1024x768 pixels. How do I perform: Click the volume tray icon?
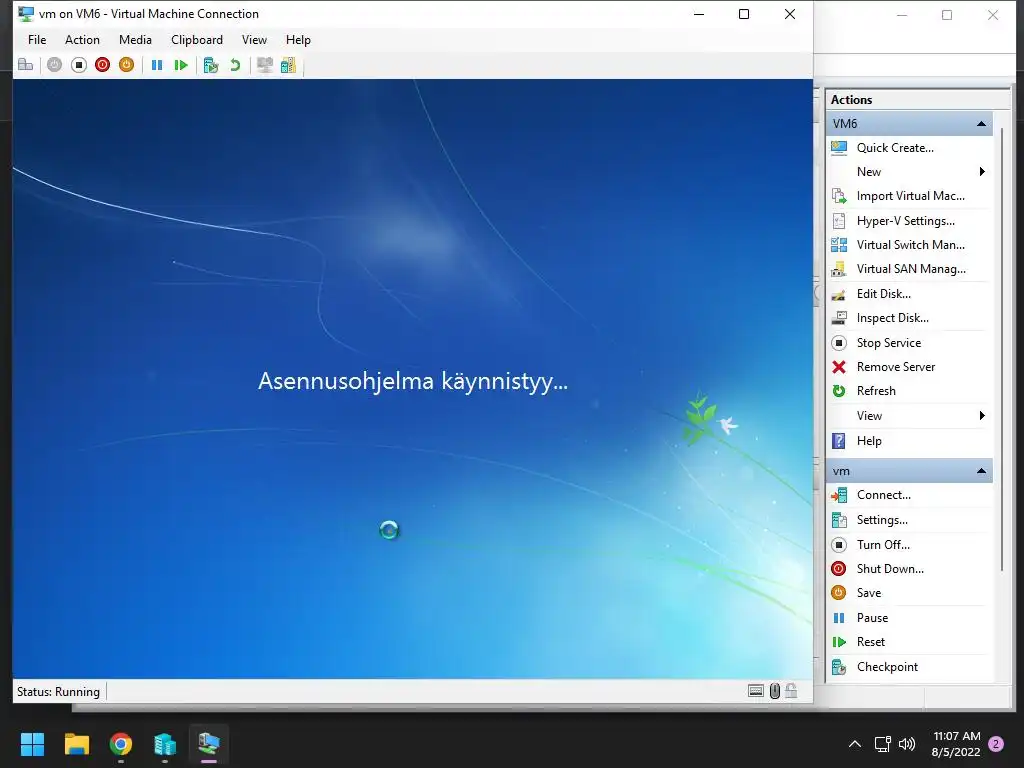coord(906,744)
